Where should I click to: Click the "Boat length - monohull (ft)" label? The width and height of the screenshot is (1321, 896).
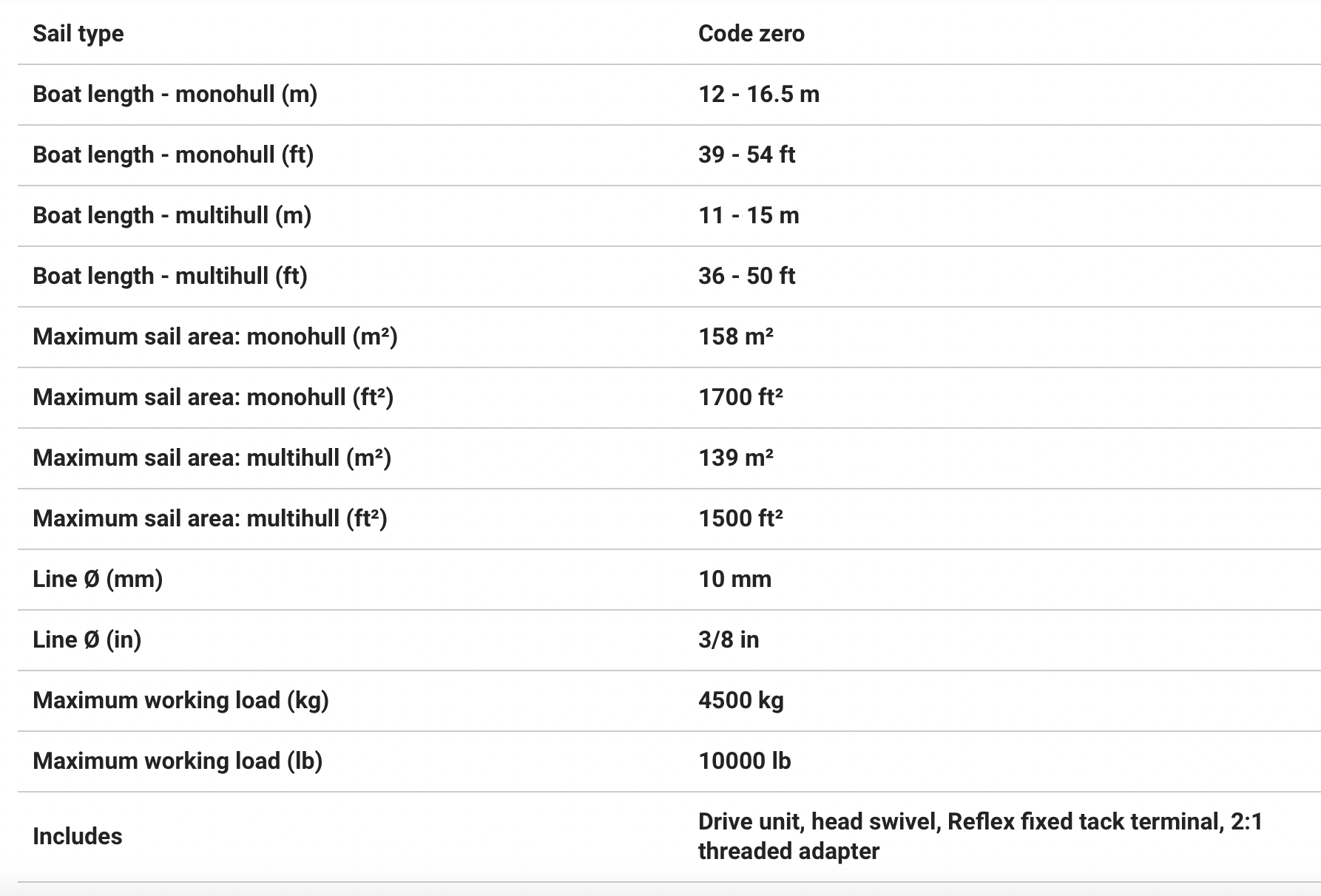[x=173, y=155]
